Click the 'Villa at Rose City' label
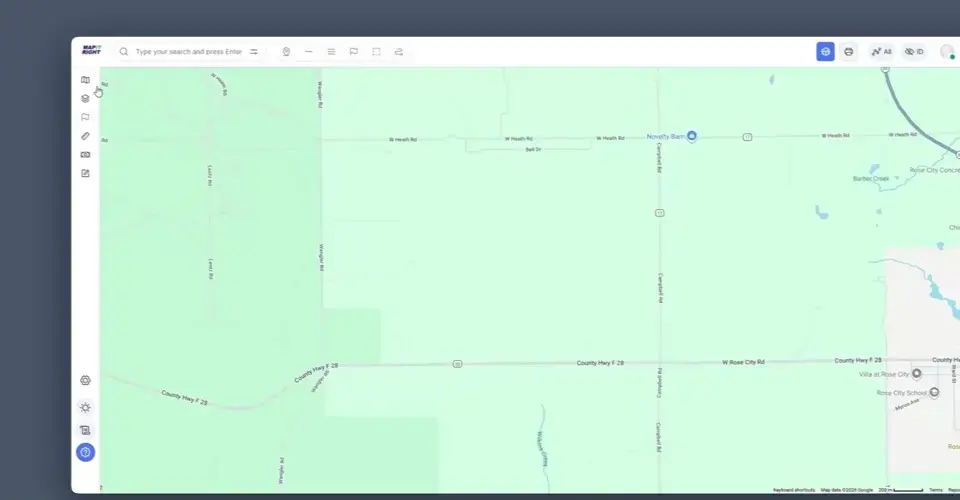This screenshot has height=500, width=960. [884, 374]
